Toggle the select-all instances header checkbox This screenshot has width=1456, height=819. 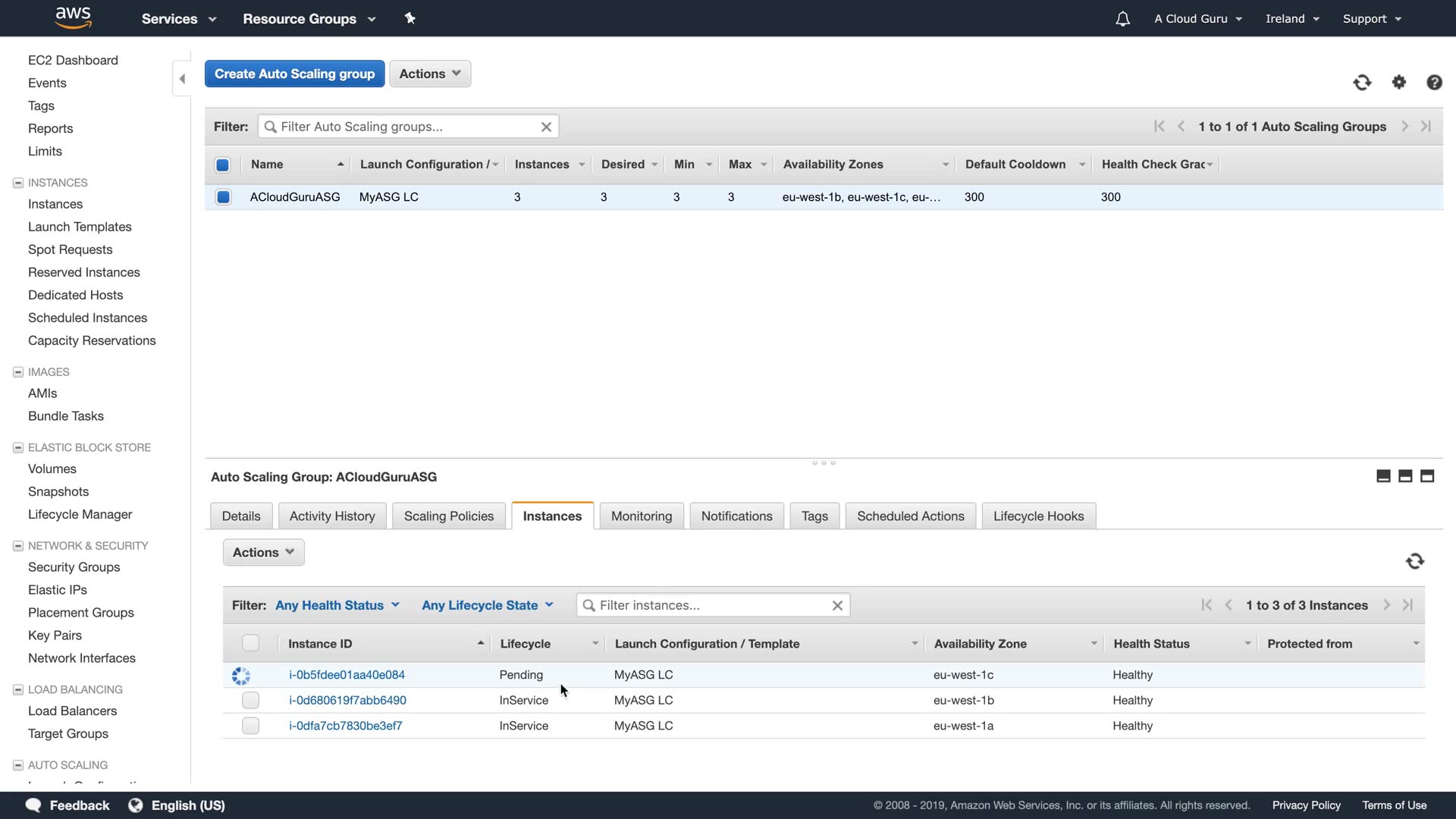click(250, 644)
